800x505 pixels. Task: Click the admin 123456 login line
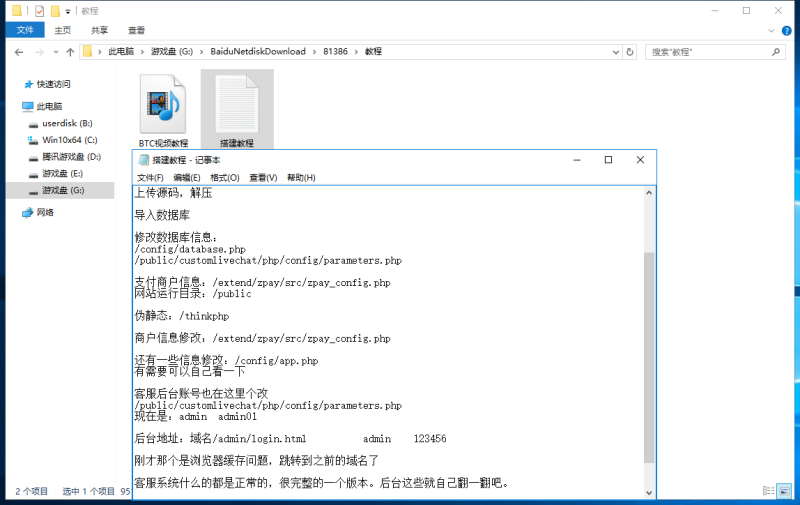click(x=290, y=438)
